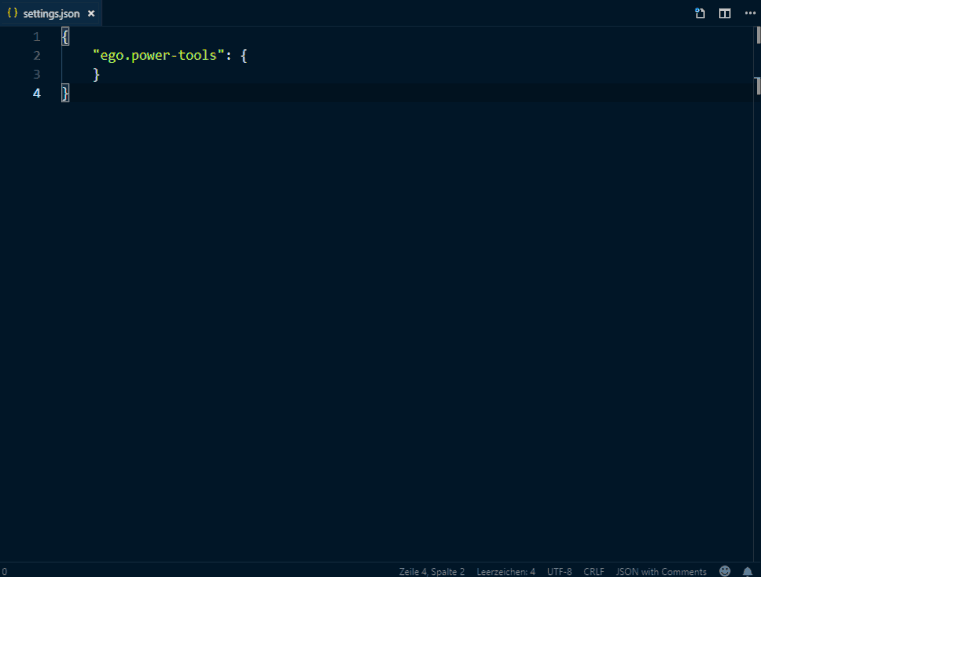Click line number 2 in the gutter
Viewport: 967px width, 656px height.
(37, 56)
